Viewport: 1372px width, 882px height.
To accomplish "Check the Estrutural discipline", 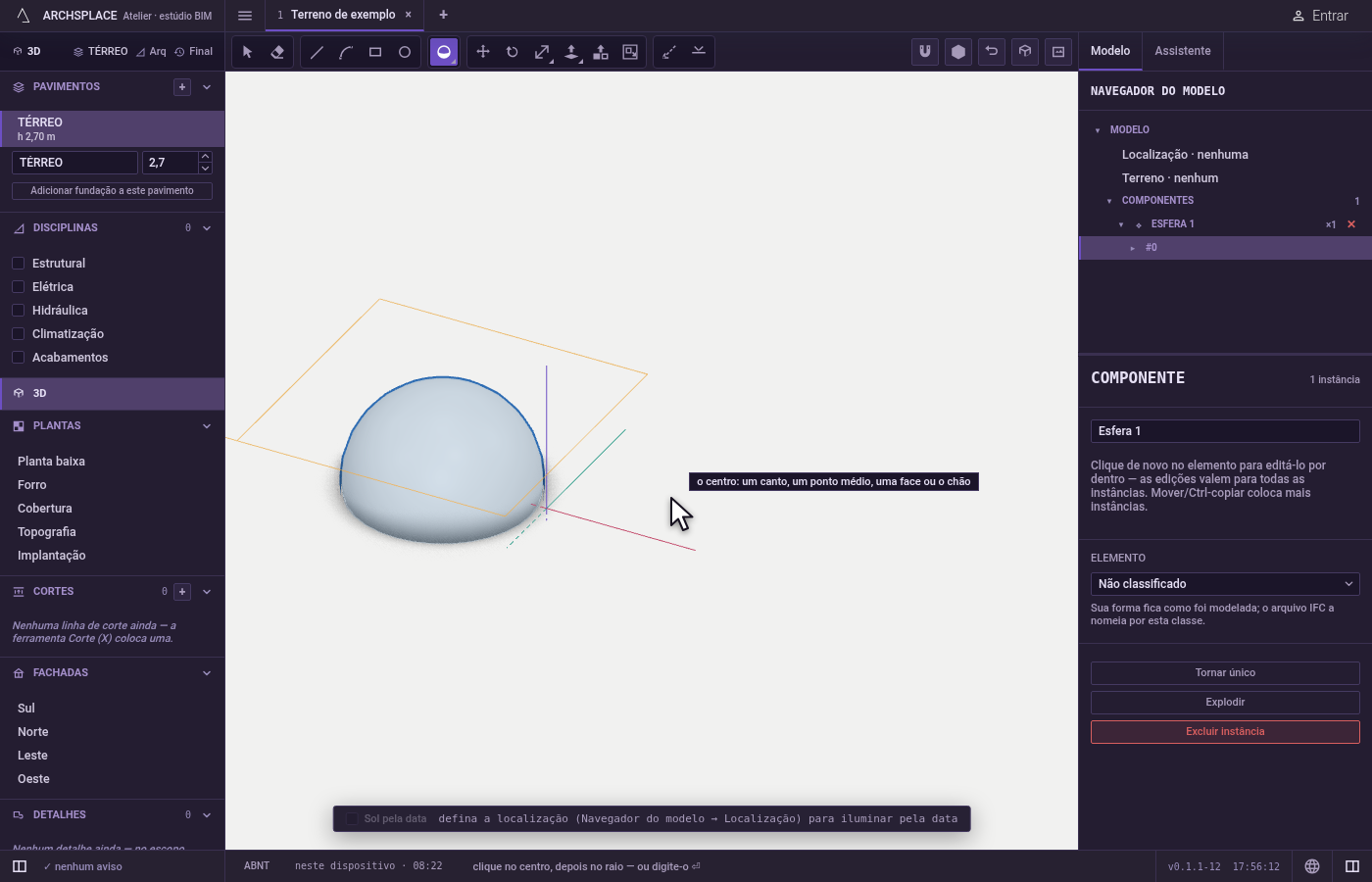I will click(x=18, y=264).
